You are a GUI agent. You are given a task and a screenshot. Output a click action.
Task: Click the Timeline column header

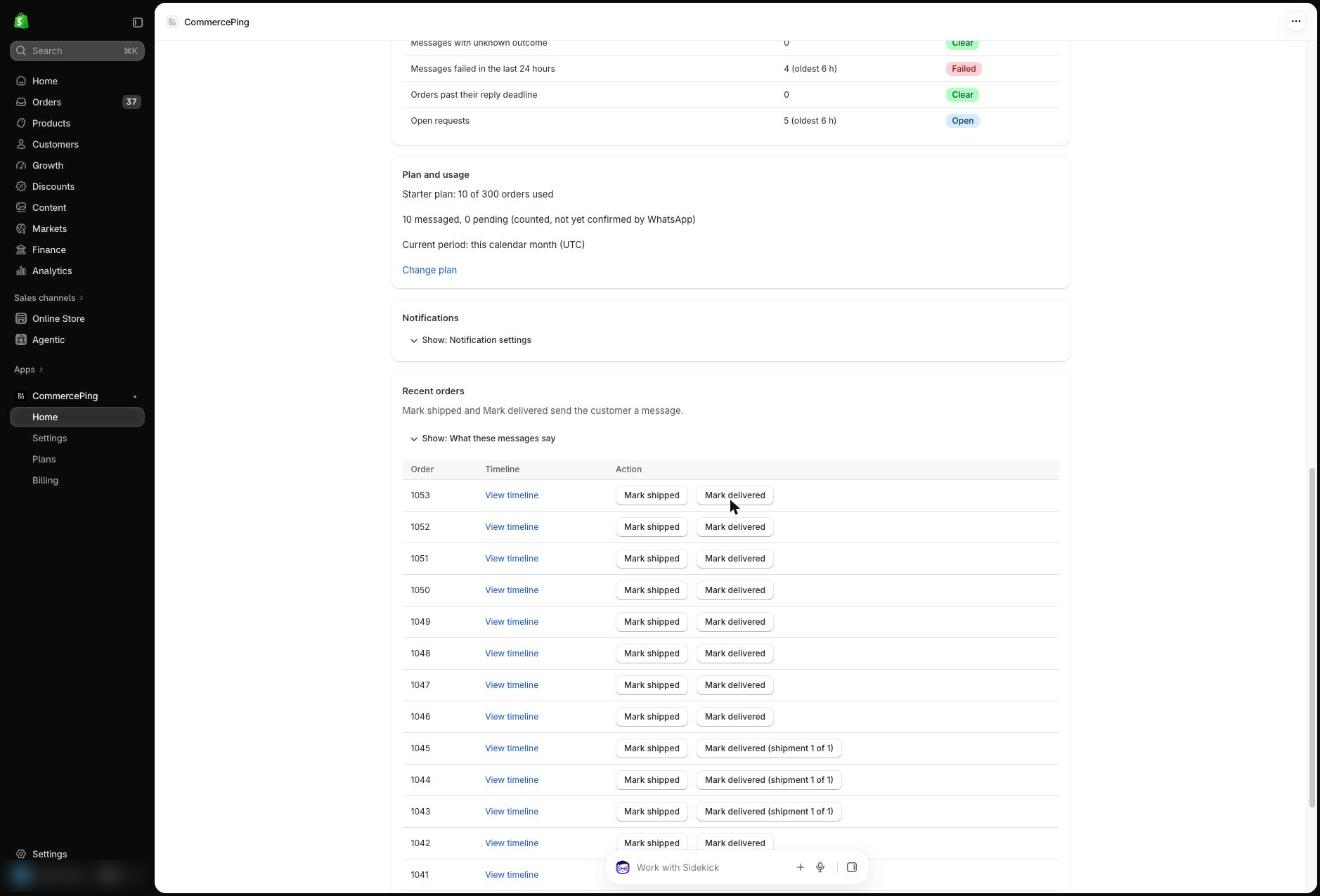(x=502, y=469)
